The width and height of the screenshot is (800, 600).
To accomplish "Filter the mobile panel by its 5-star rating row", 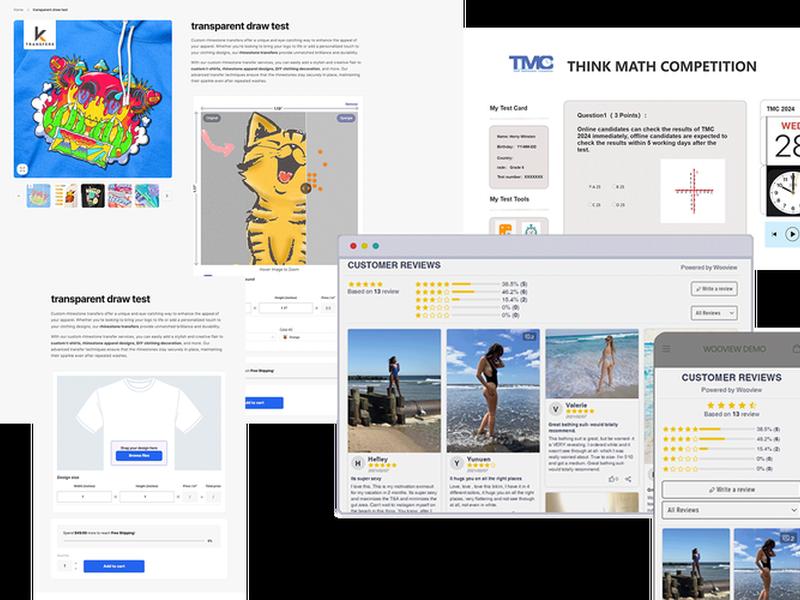I will 721,429.
